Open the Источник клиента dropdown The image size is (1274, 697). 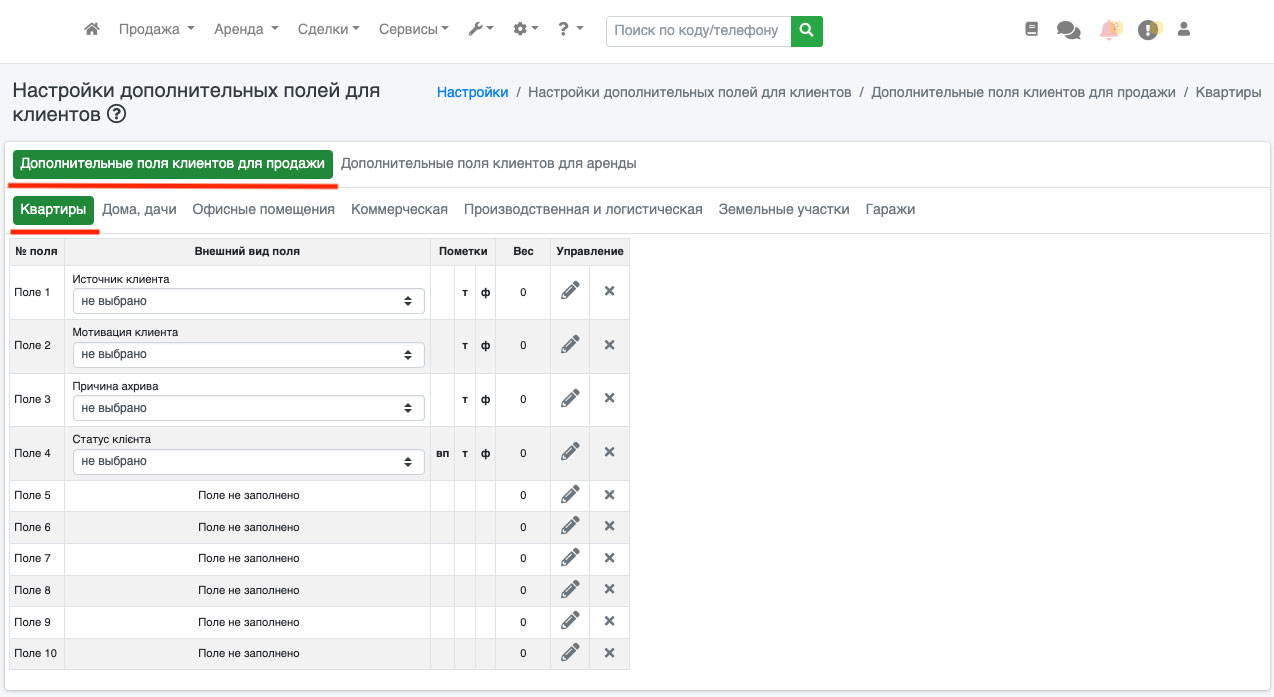tap(248, 301)
